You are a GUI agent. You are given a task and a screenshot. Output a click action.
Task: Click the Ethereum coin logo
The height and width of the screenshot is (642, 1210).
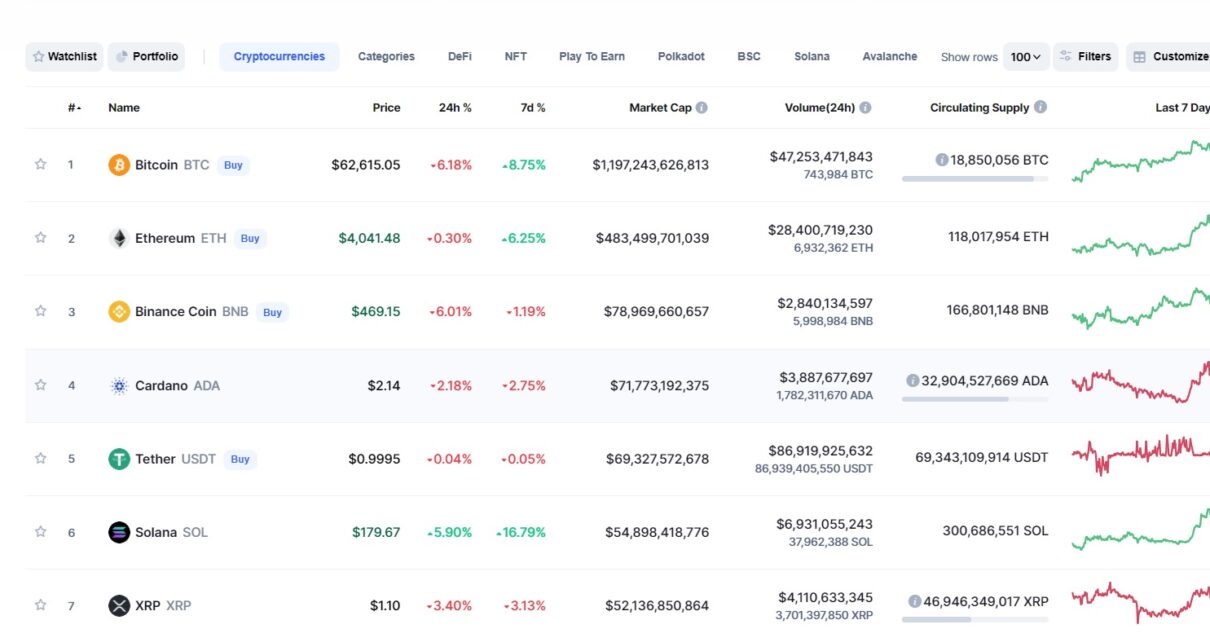pos(119,238)
